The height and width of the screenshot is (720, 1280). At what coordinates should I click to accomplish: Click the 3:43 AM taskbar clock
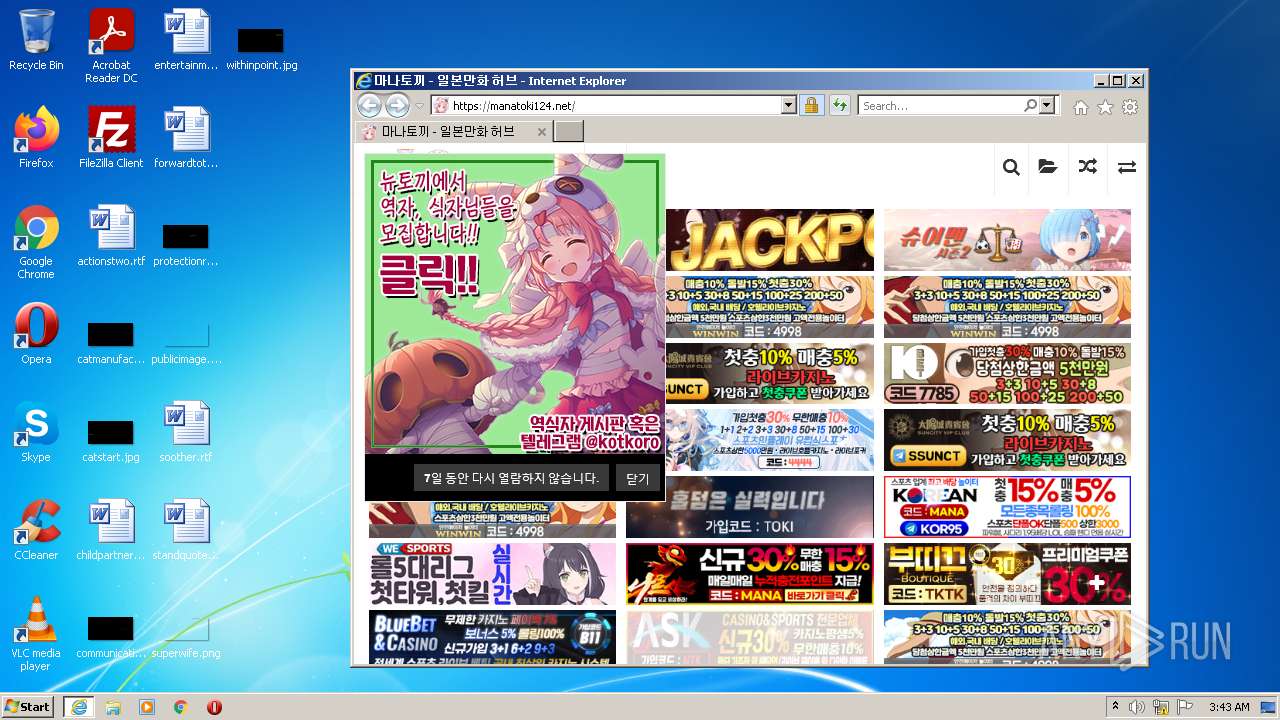pyautogui.click(x=1229, y=707)
